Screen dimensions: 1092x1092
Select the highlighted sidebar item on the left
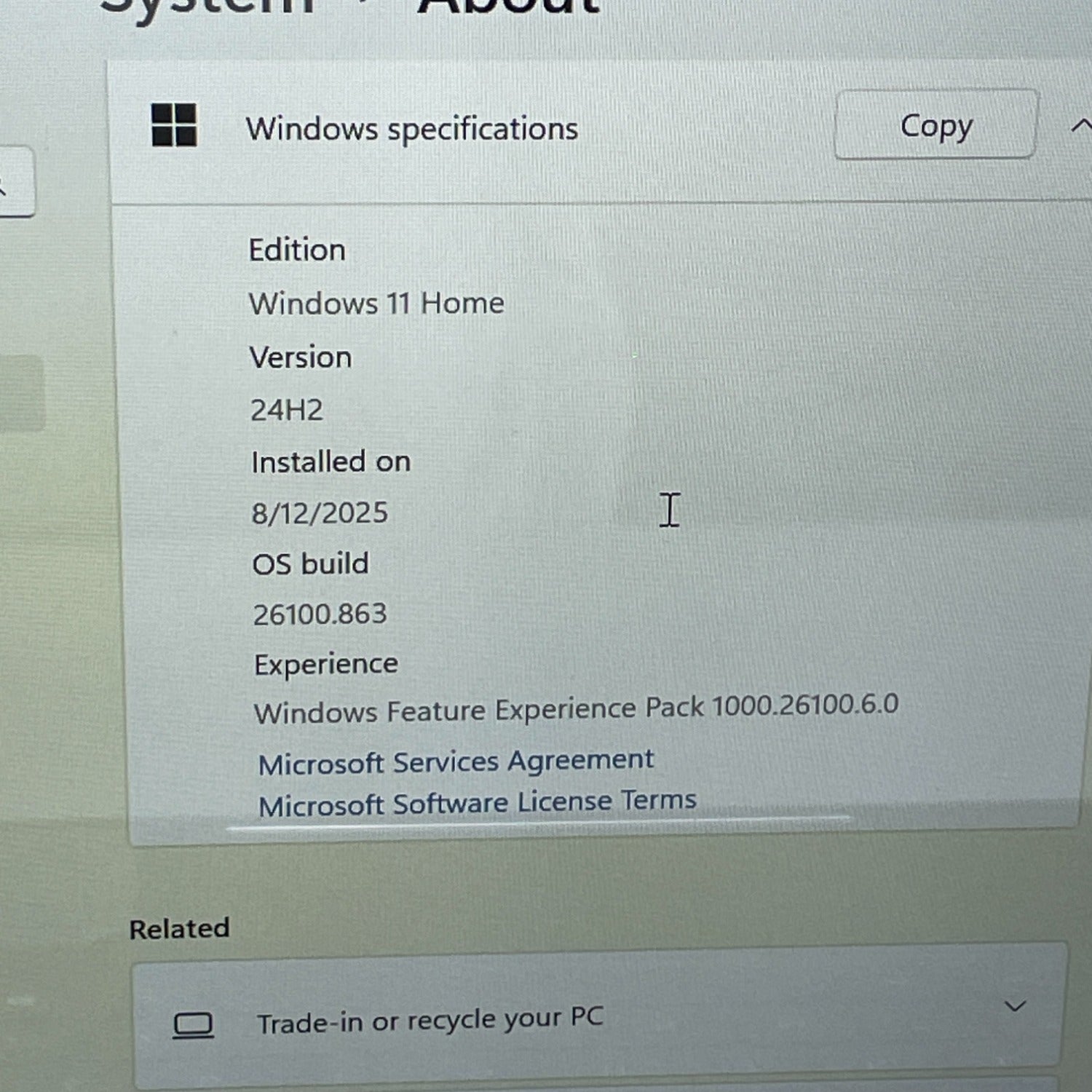click(x=20, y=393)
